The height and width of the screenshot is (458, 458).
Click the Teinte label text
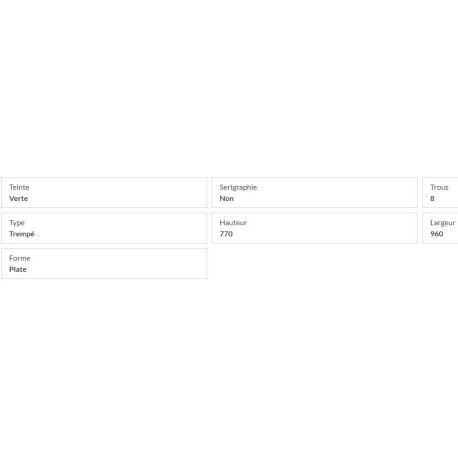pyautogui.click(x=19, y=187)
